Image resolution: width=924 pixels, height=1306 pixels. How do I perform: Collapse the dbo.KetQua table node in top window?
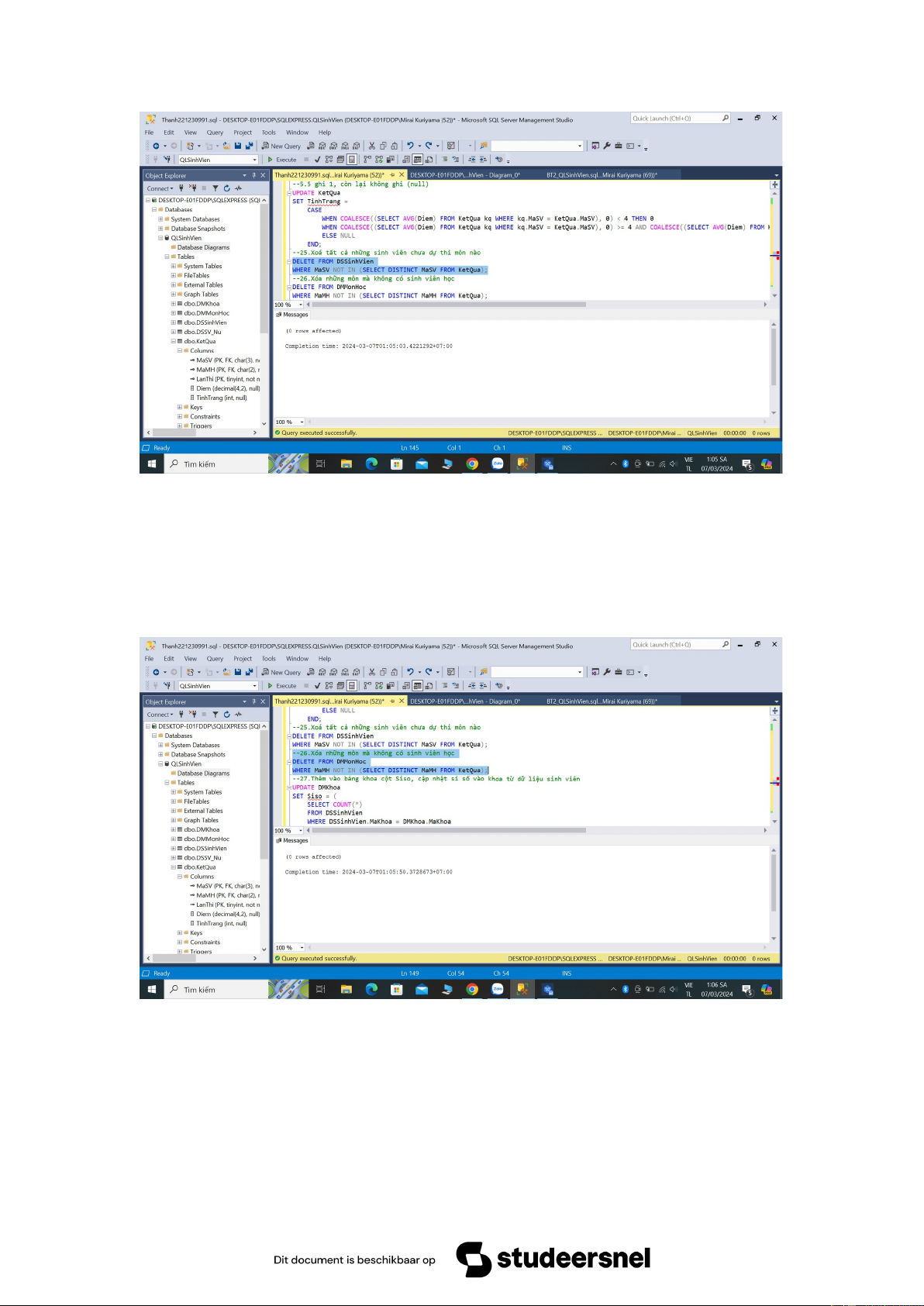(x=174, y=342)
